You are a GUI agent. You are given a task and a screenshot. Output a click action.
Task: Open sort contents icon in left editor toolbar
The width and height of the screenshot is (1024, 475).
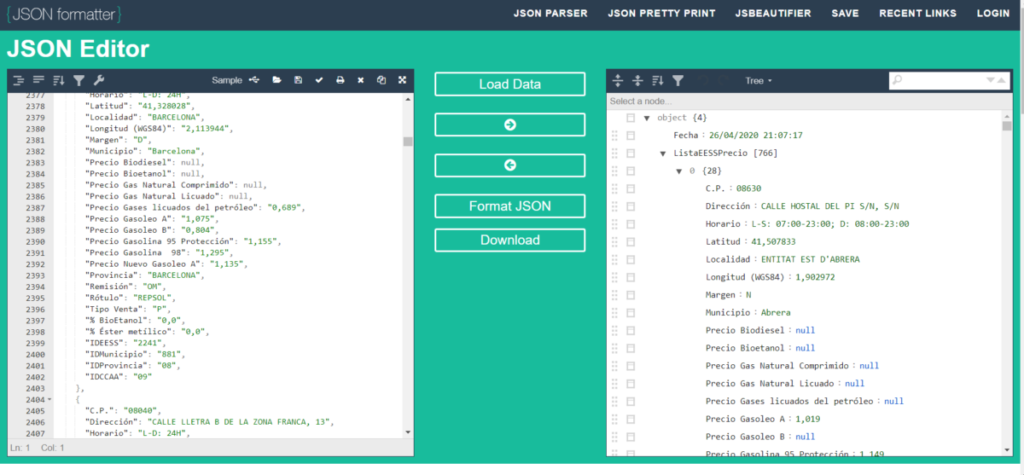(59, 80)
